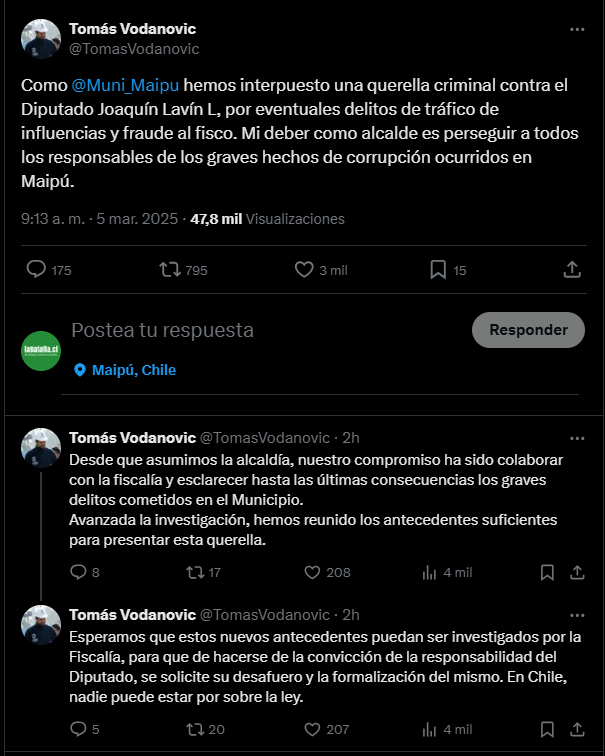
Task: Share the second reply tweet
Action: click(577, 730)
